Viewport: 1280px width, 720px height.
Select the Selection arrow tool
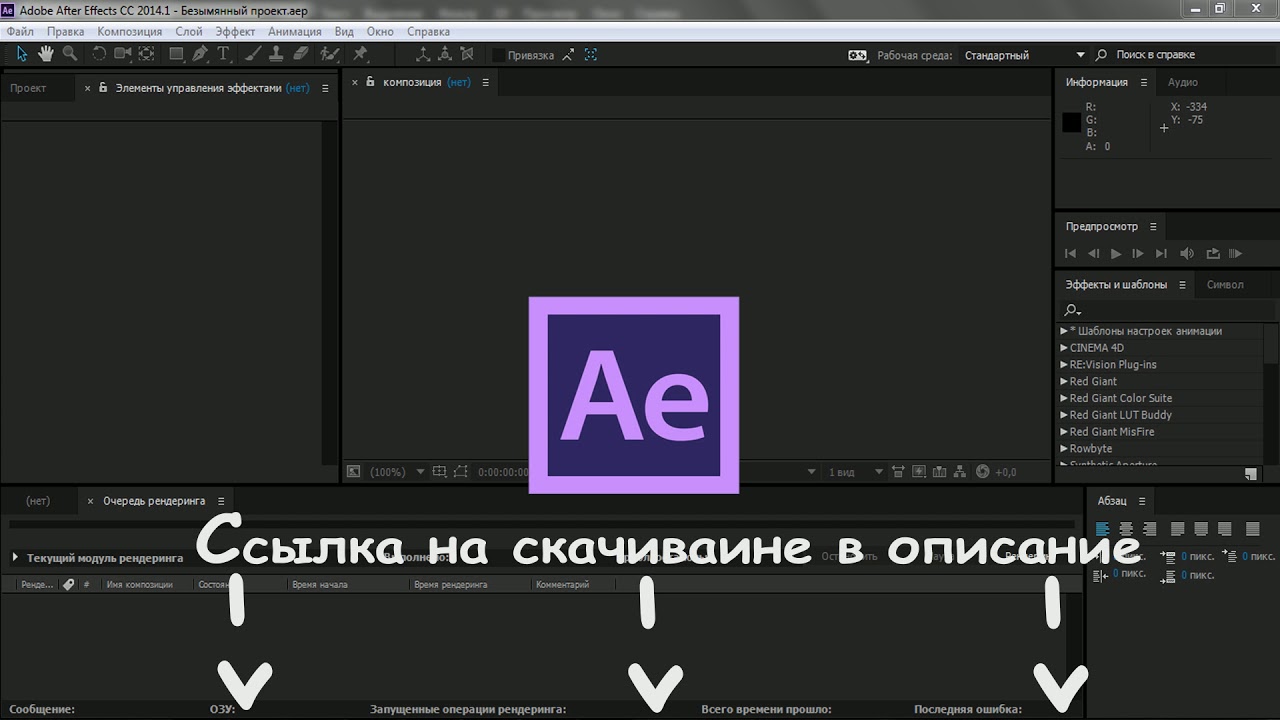click(x=22, y=54)
